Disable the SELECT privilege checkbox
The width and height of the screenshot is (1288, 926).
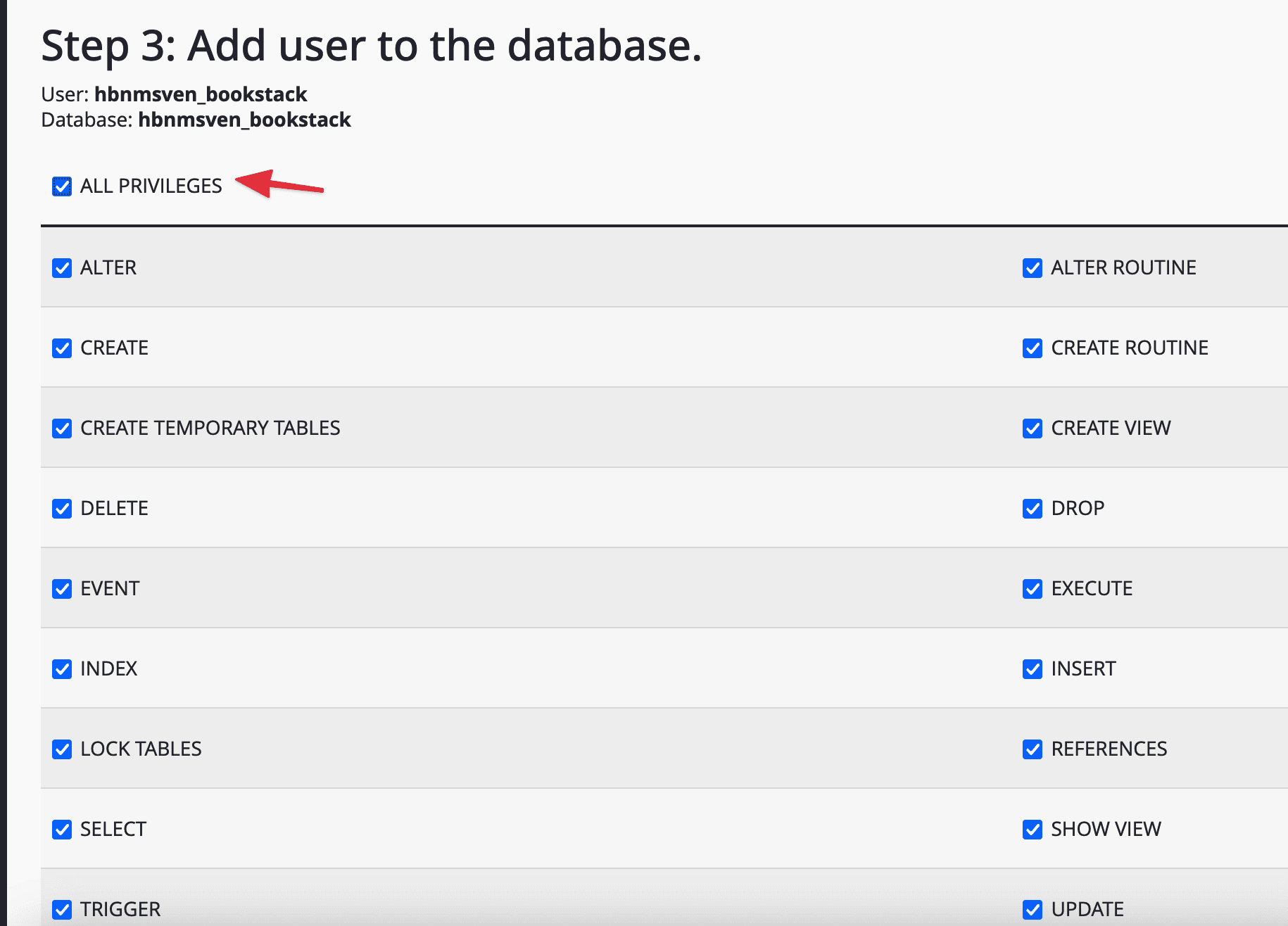click(x=62, y=830)
